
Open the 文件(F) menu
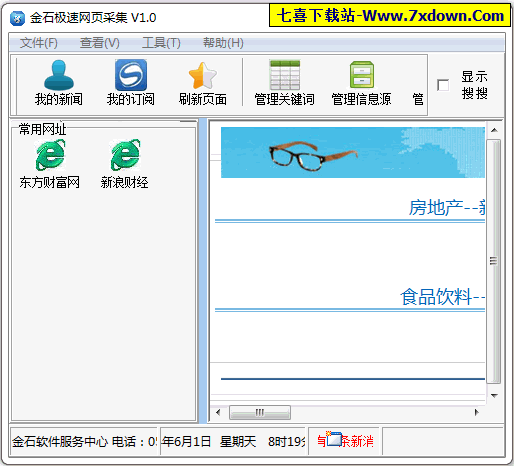click(x=39, y=43)
